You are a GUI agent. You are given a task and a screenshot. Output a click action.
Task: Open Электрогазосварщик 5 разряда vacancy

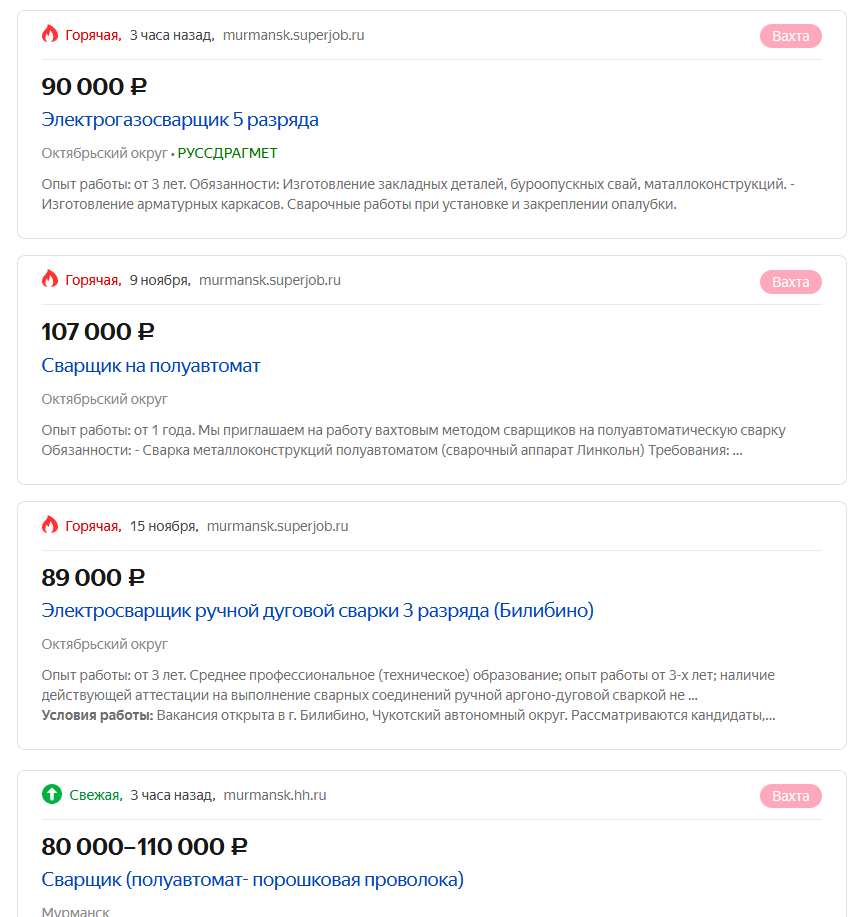tap(180, 120)
